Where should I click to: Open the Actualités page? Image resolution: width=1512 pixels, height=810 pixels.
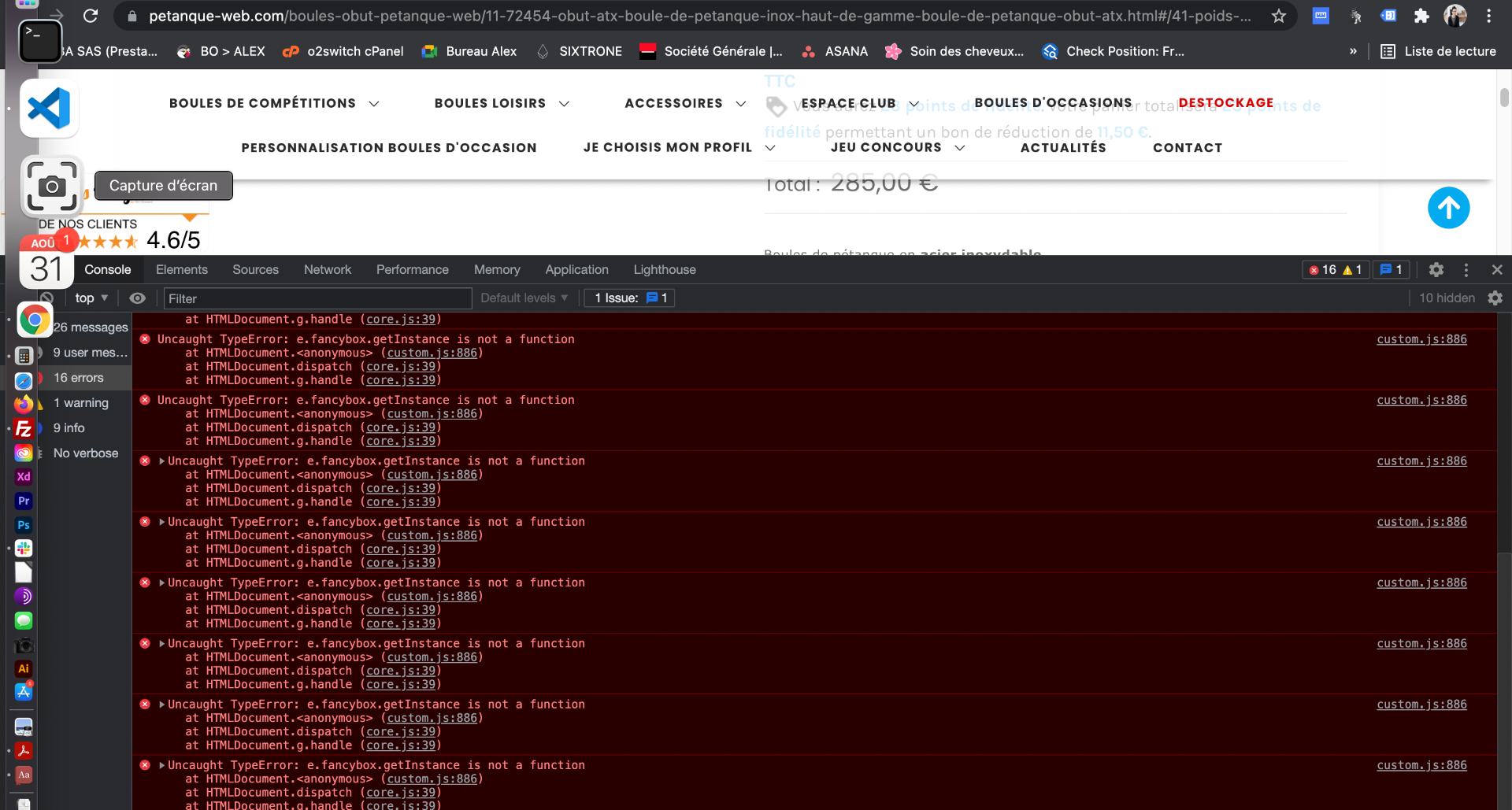(x=1063, y=147)
